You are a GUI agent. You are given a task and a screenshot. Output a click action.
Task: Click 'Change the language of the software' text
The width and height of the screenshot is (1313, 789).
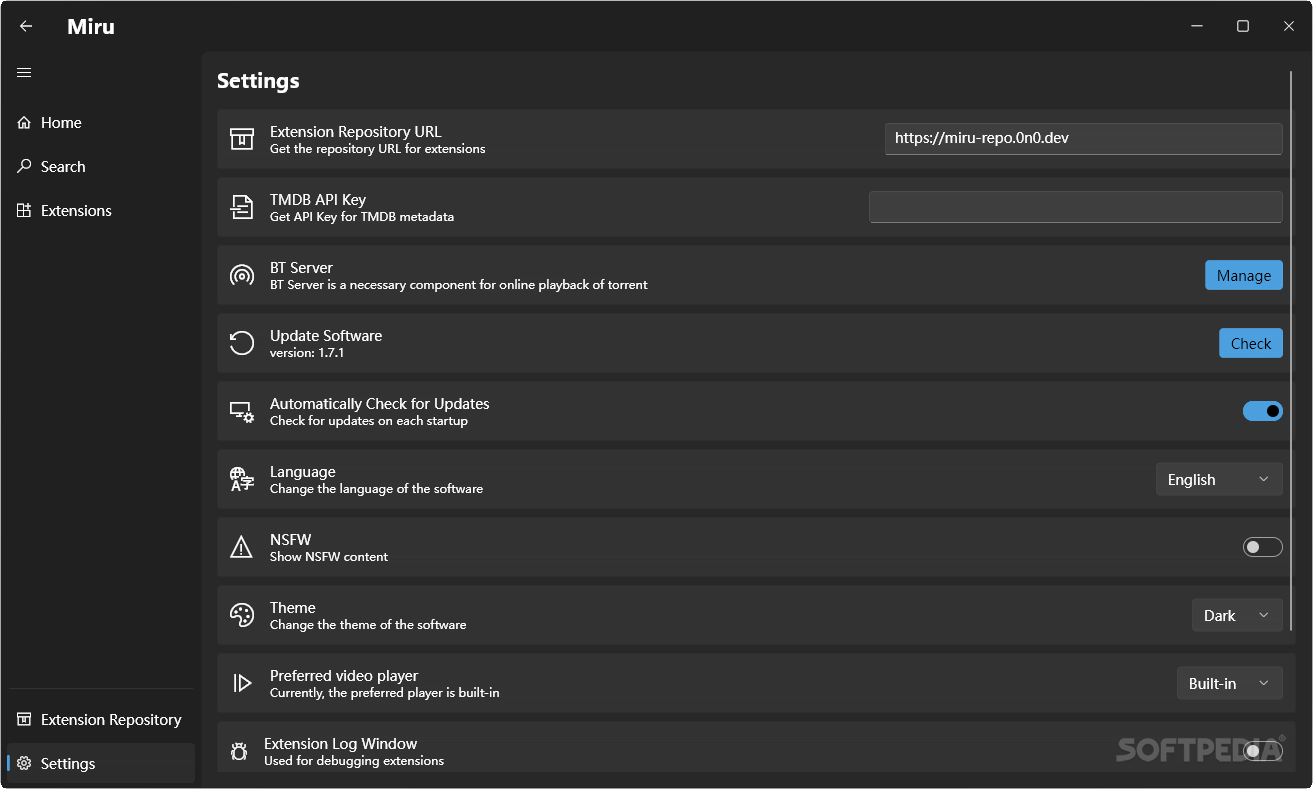pos(376,489)
